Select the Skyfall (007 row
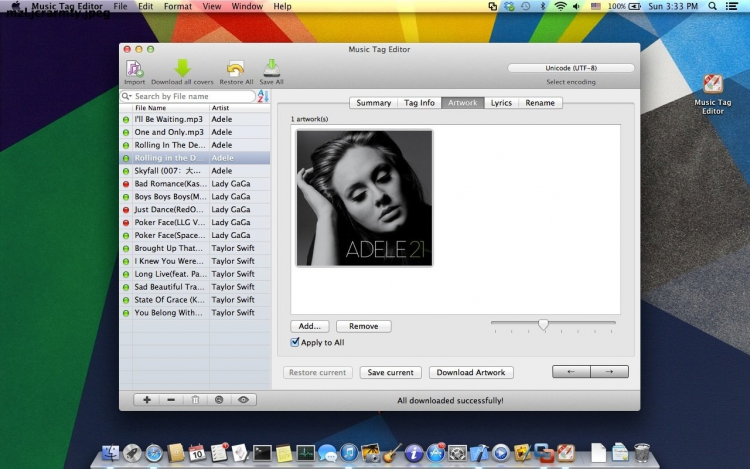 pos(195,171)
